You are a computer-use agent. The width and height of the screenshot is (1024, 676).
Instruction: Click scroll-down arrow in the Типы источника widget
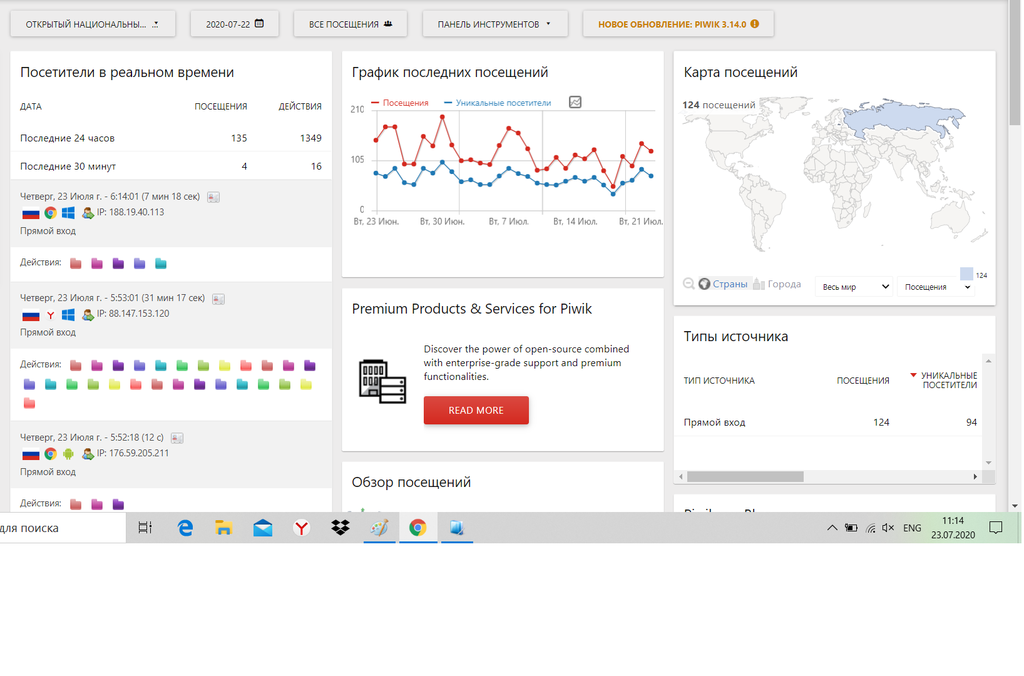988,462
